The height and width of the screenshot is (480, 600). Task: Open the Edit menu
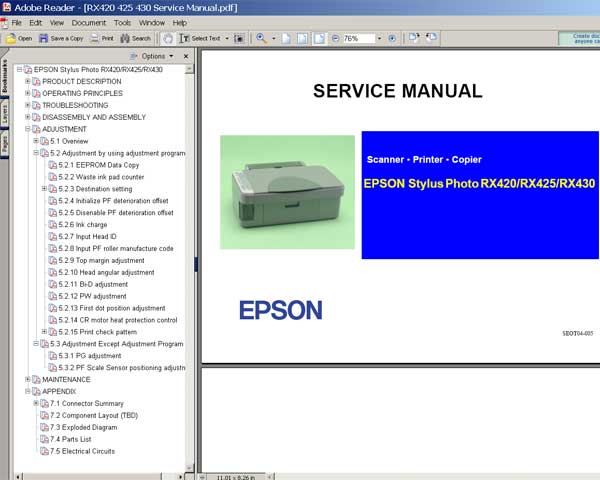tap(36, 23)
